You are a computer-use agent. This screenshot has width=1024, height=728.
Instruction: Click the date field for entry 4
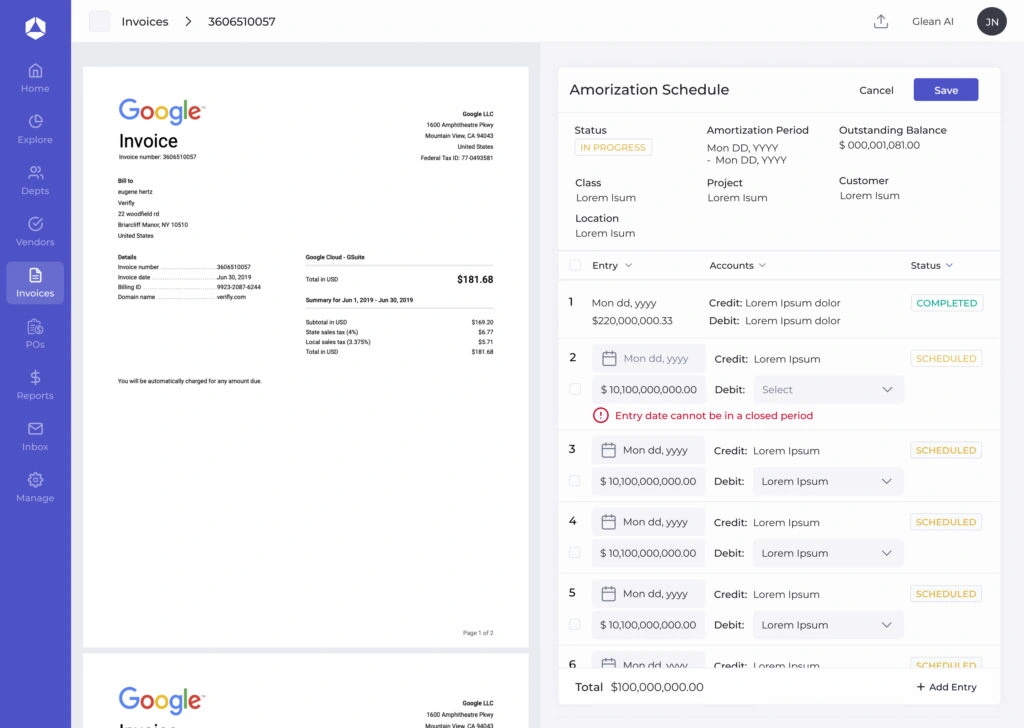648,522
